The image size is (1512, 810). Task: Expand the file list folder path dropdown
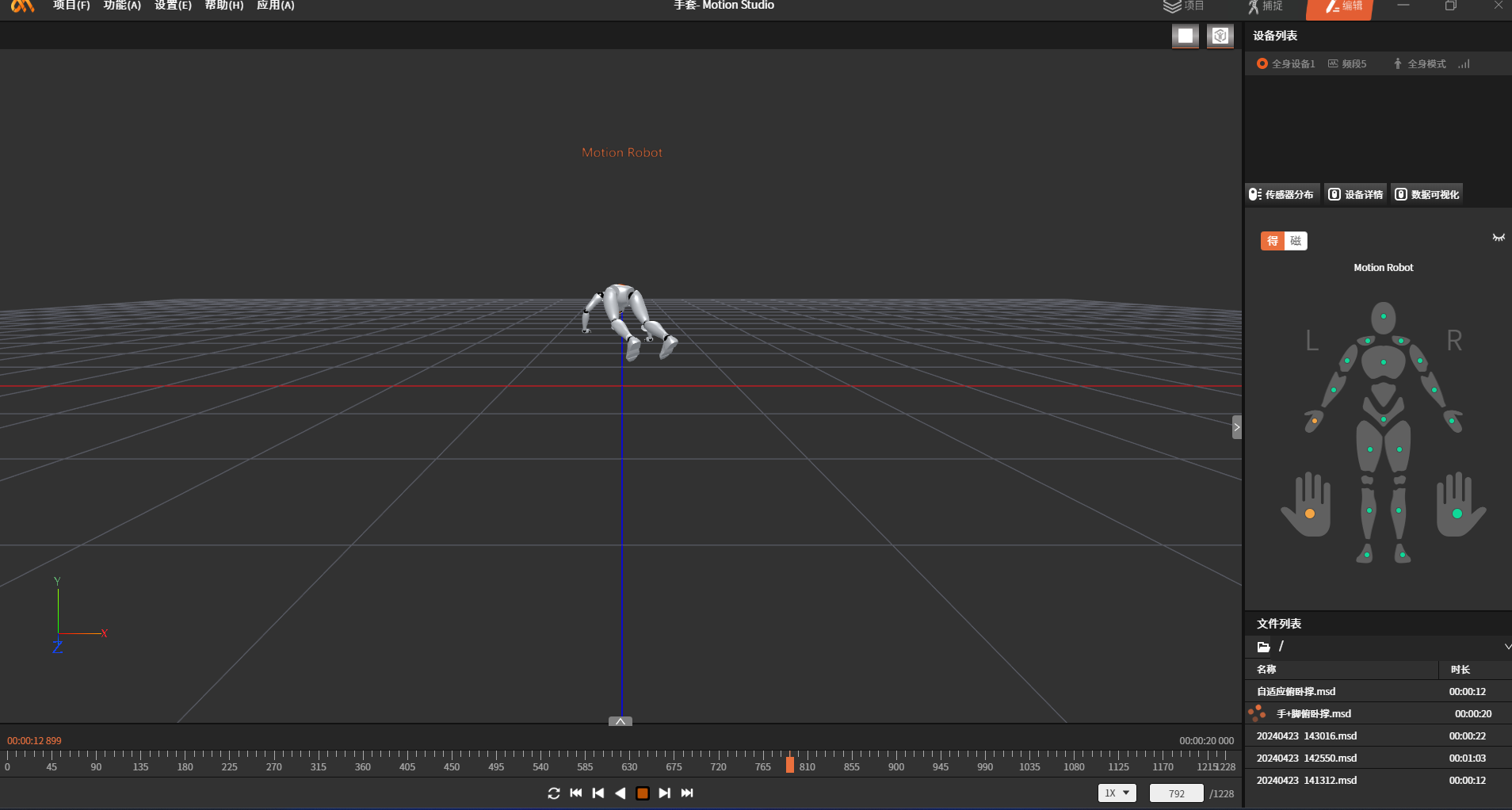(1506, 647)
